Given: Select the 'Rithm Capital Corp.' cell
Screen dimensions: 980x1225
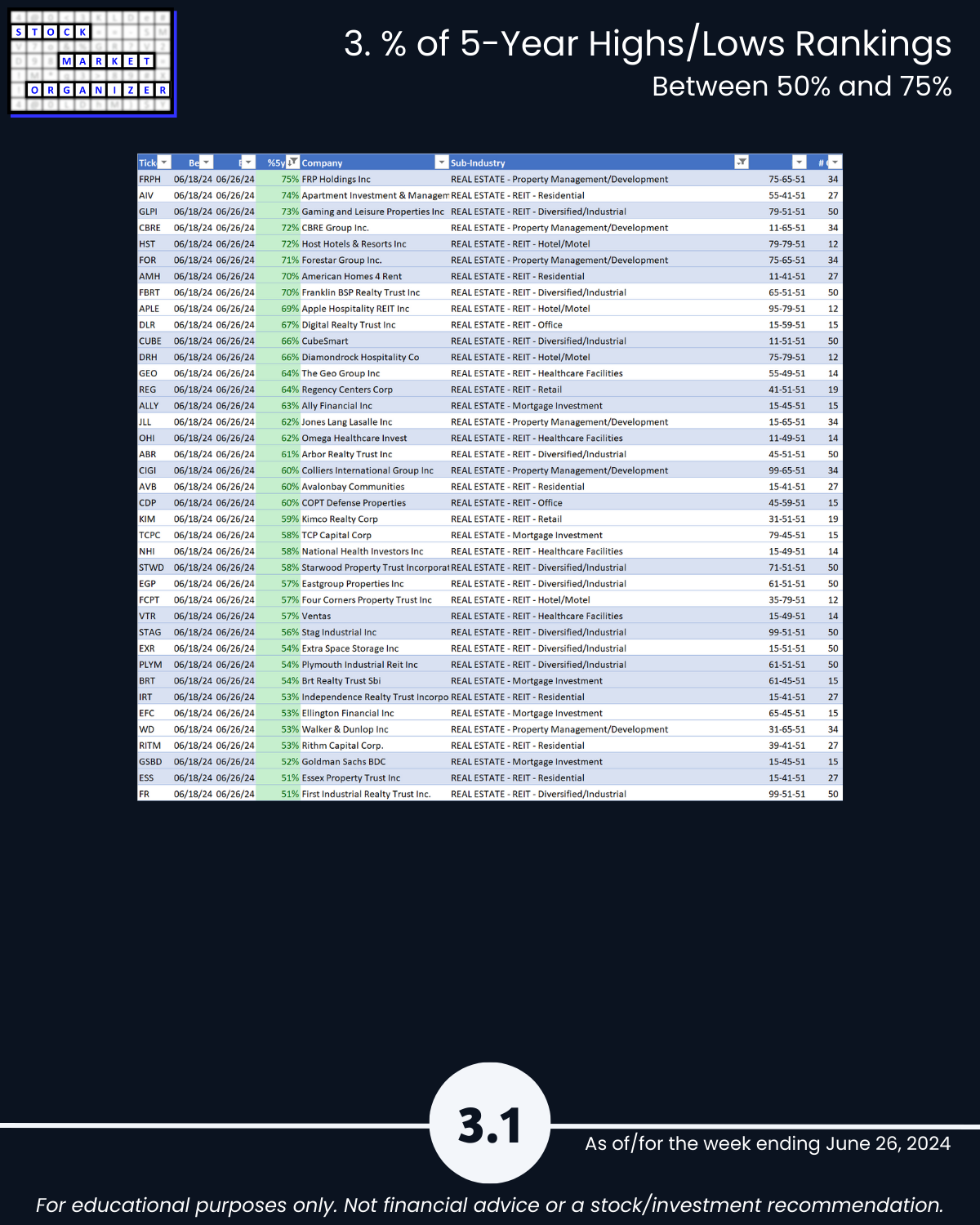Looking at the screenshot, I should pos(375,745).
